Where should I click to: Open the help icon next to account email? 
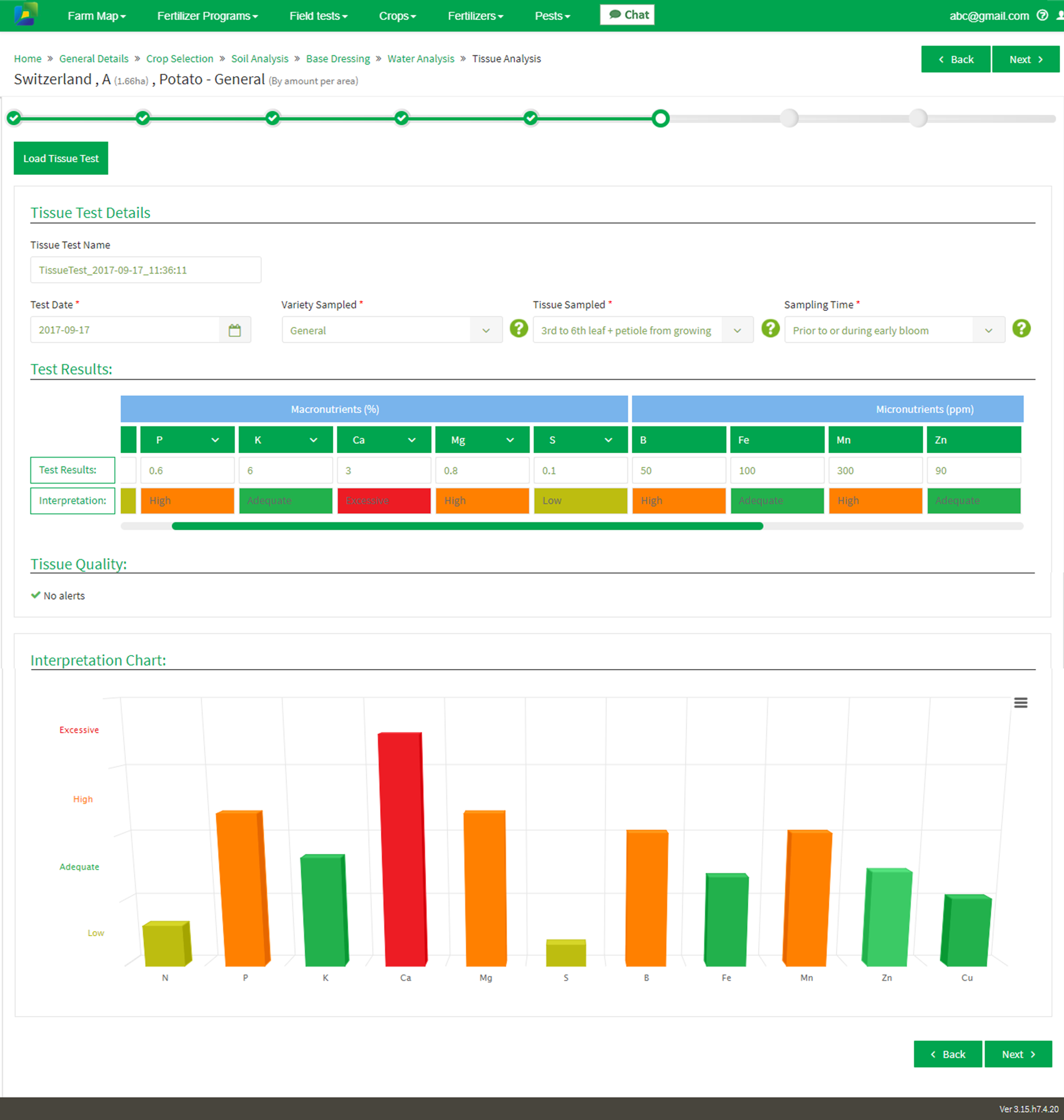coord(1042,15)
